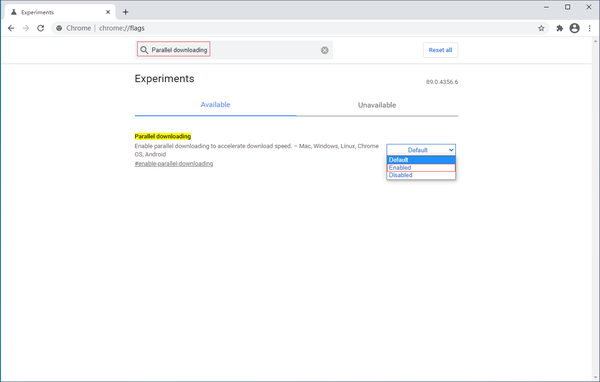
Task: Choose Enabled in the dropdown list
Action: (x=421, y=168)
